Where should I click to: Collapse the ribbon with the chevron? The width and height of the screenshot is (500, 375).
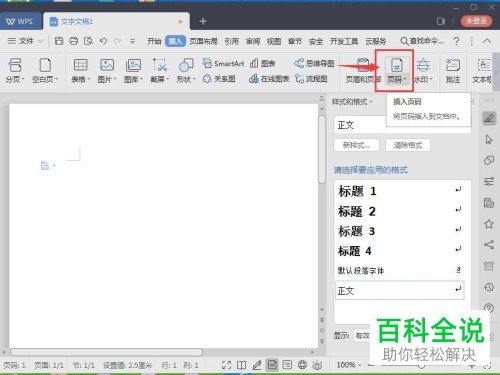(x=487, y=41)
